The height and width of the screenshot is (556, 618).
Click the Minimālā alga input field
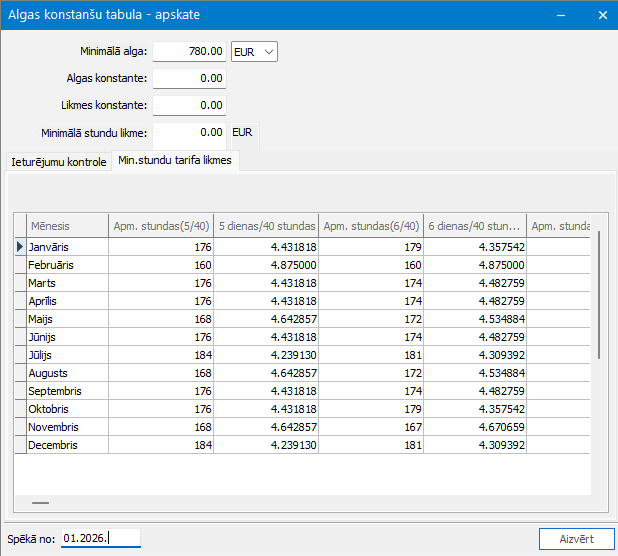pyautogui.click(x=189, y=52)
